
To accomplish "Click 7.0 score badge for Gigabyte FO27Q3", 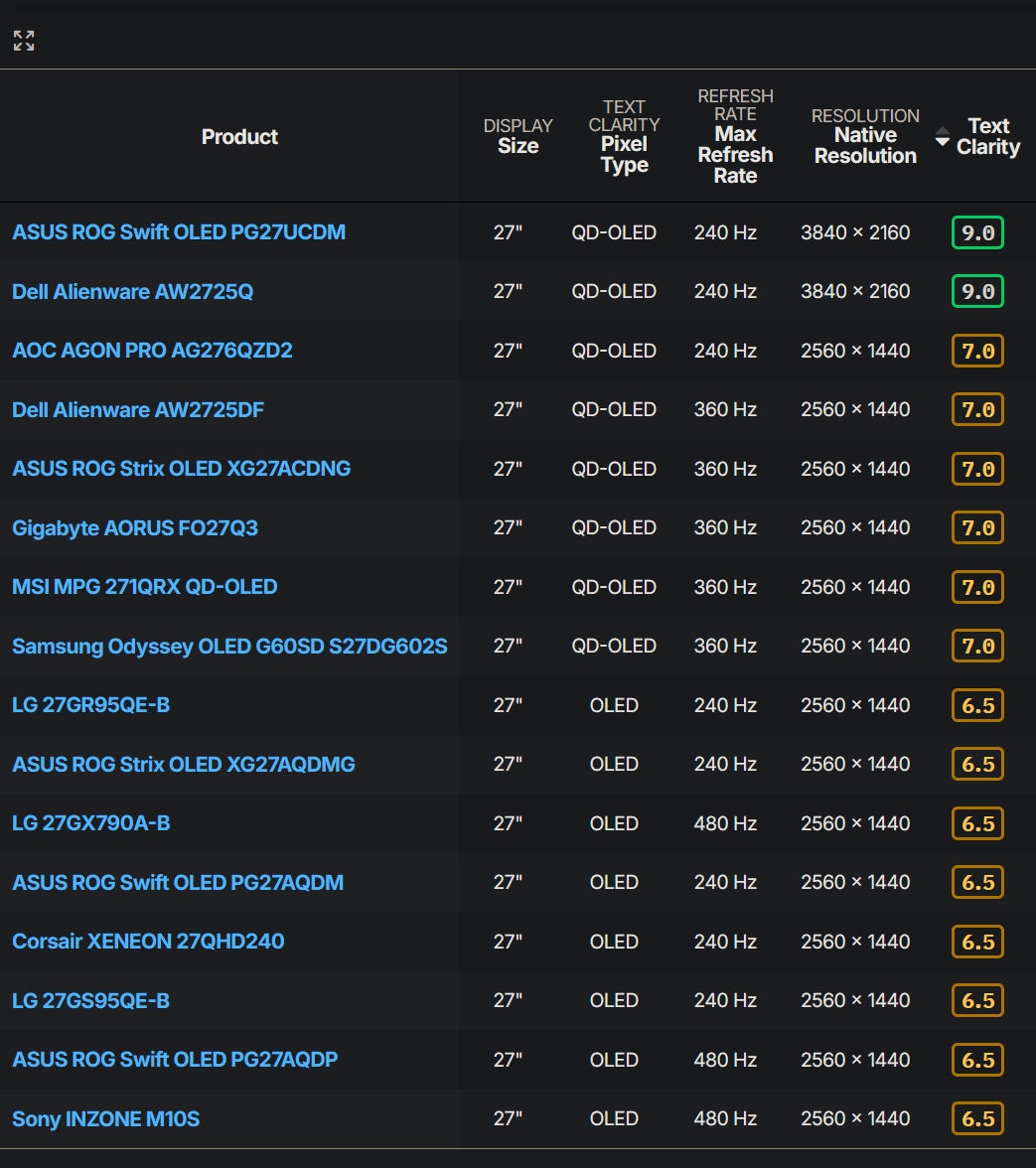I will point(978,528).
